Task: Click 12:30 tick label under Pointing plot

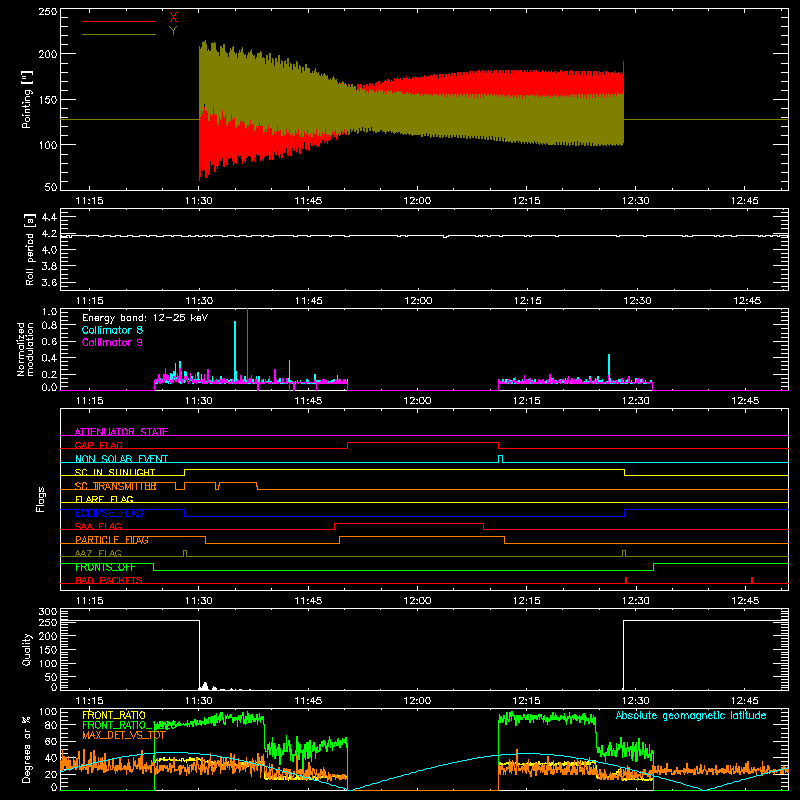Action: tap(636, 201)
